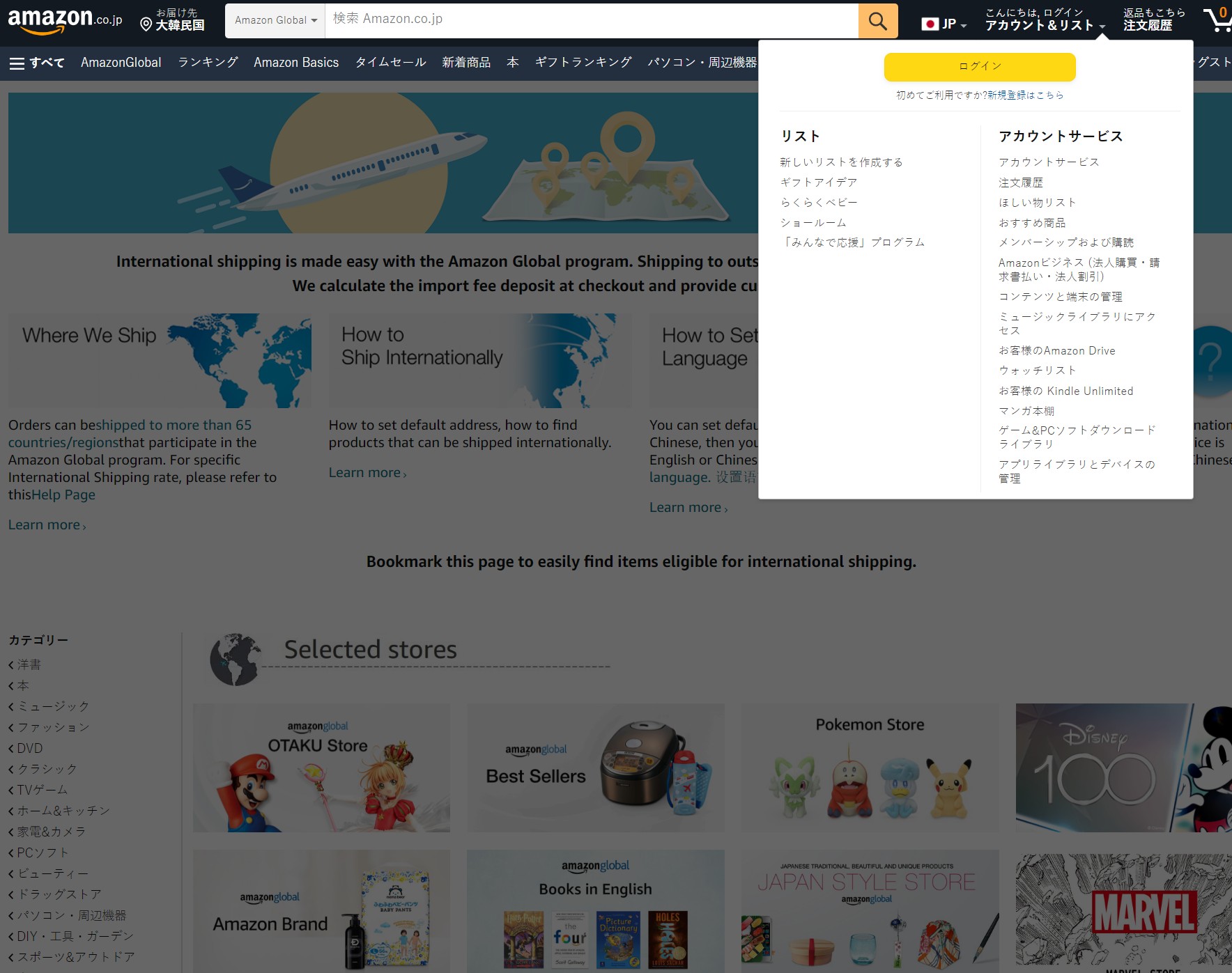
Task: Click the delivery location pin icon
Action: tap(146, 25)
